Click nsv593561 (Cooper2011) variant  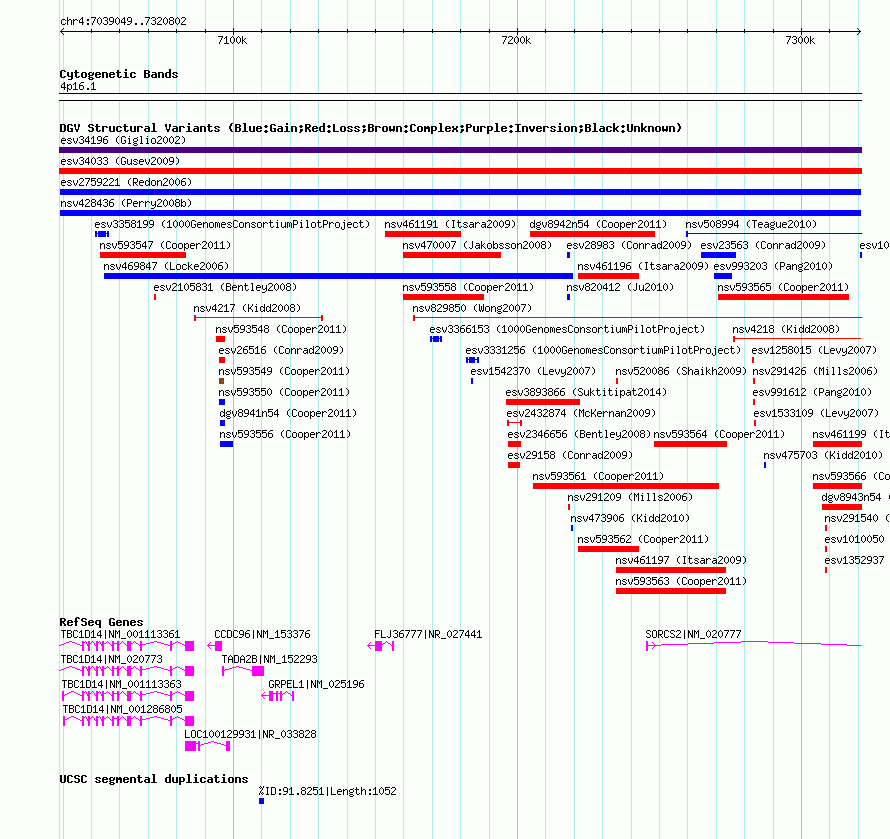coord(625,486)
